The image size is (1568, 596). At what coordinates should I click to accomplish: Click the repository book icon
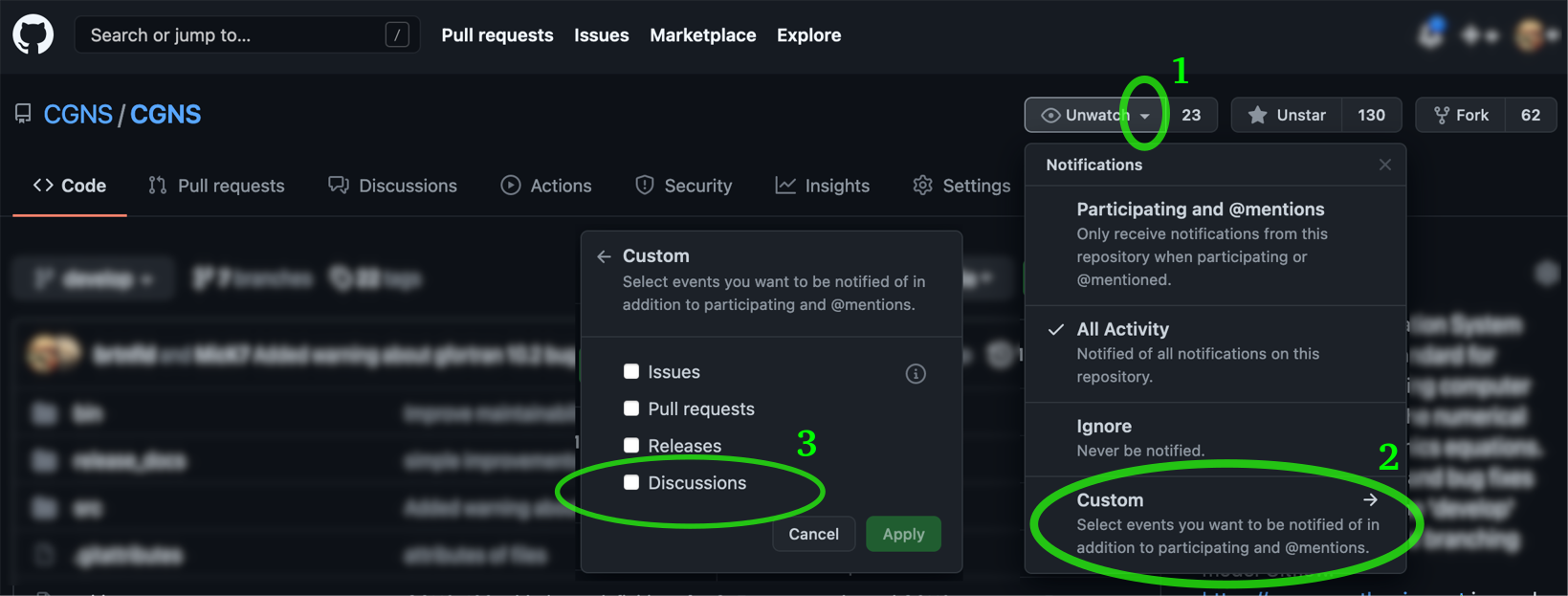23,115
